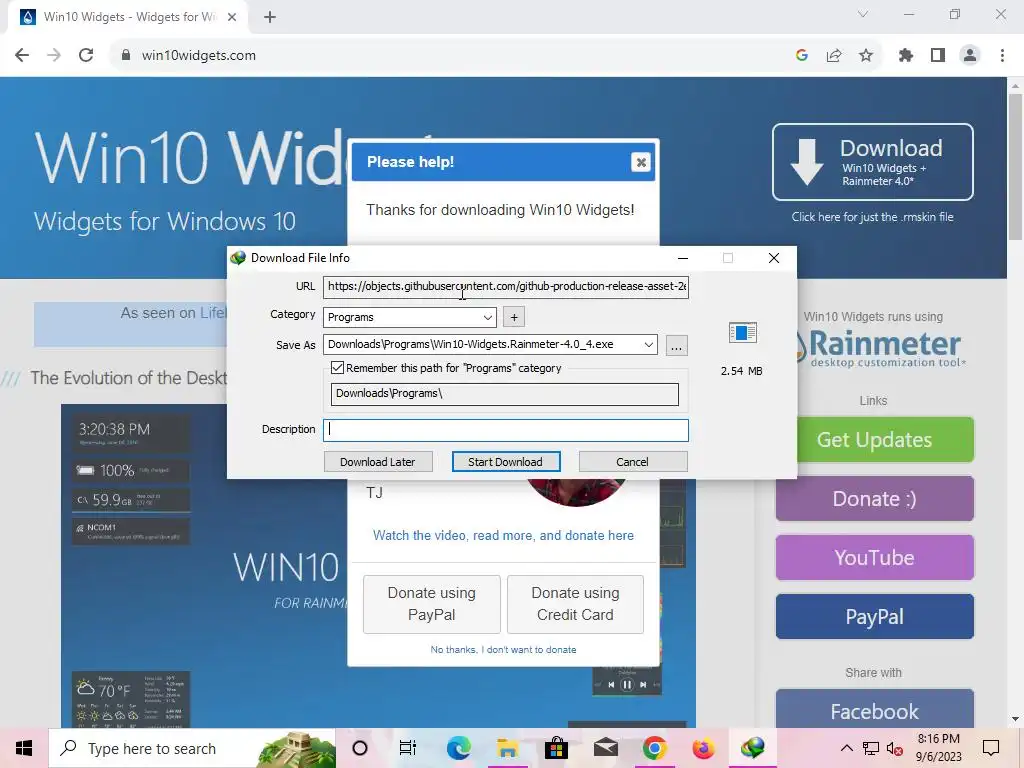Choose Donate using Credit Card
The width and height of the screenshot is (1024, 768).
pyautogui.click(x=575, y=604)
